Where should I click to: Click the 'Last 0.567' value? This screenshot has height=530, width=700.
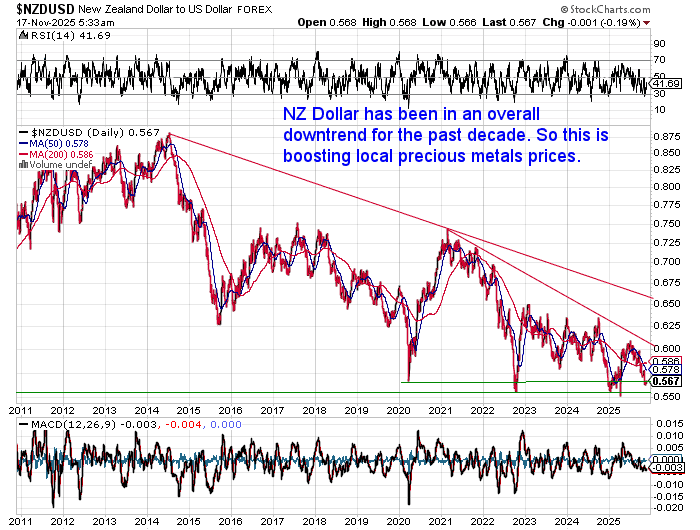pos(509,22)
